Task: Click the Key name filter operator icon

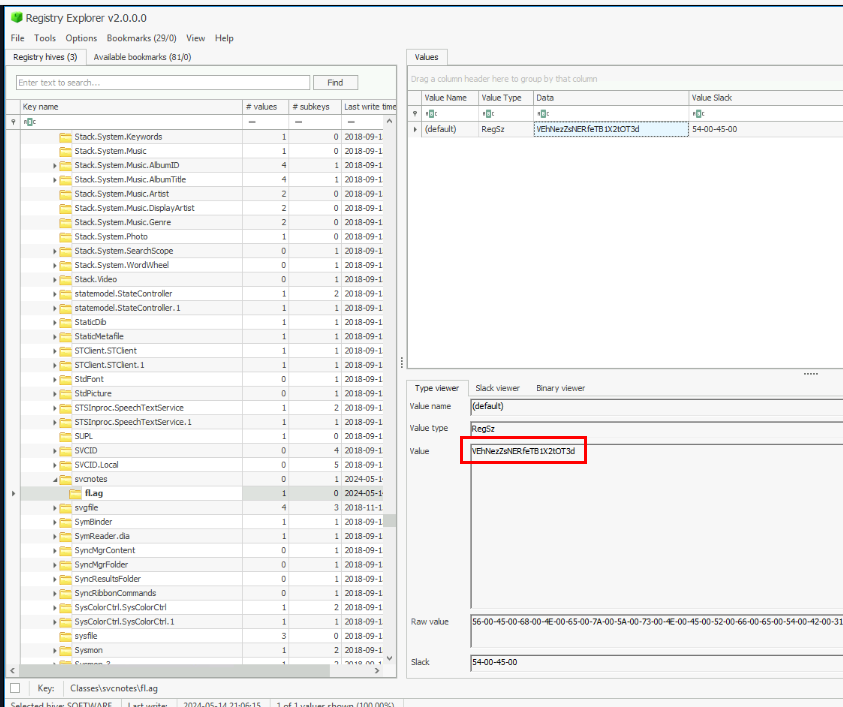Action: 29,122
